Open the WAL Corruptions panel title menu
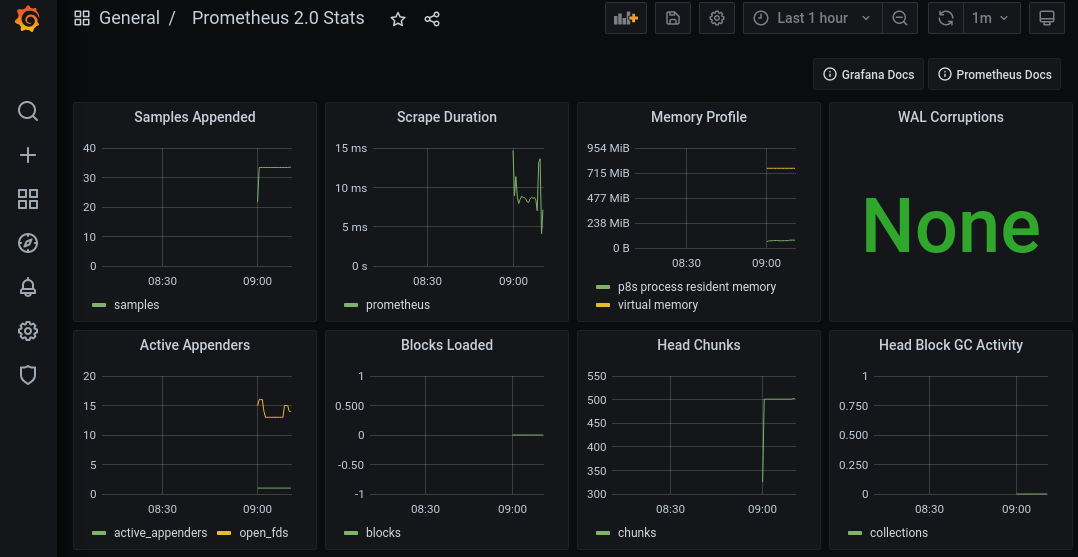 click(x=951, y=117)
